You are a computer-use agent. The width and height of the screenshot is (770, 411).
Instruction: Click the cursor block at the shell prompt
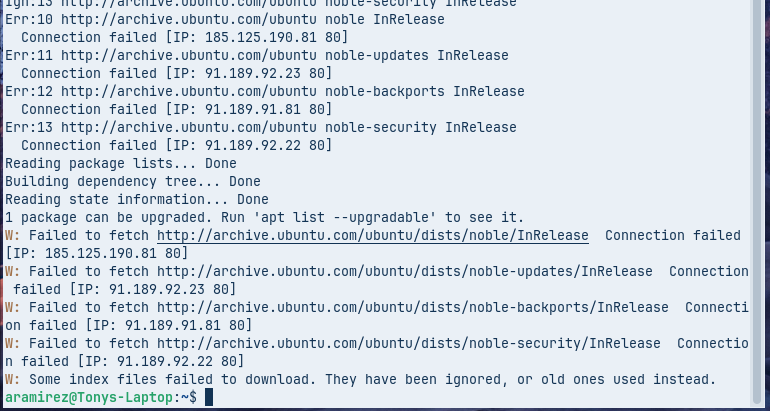tap(209, 397)
